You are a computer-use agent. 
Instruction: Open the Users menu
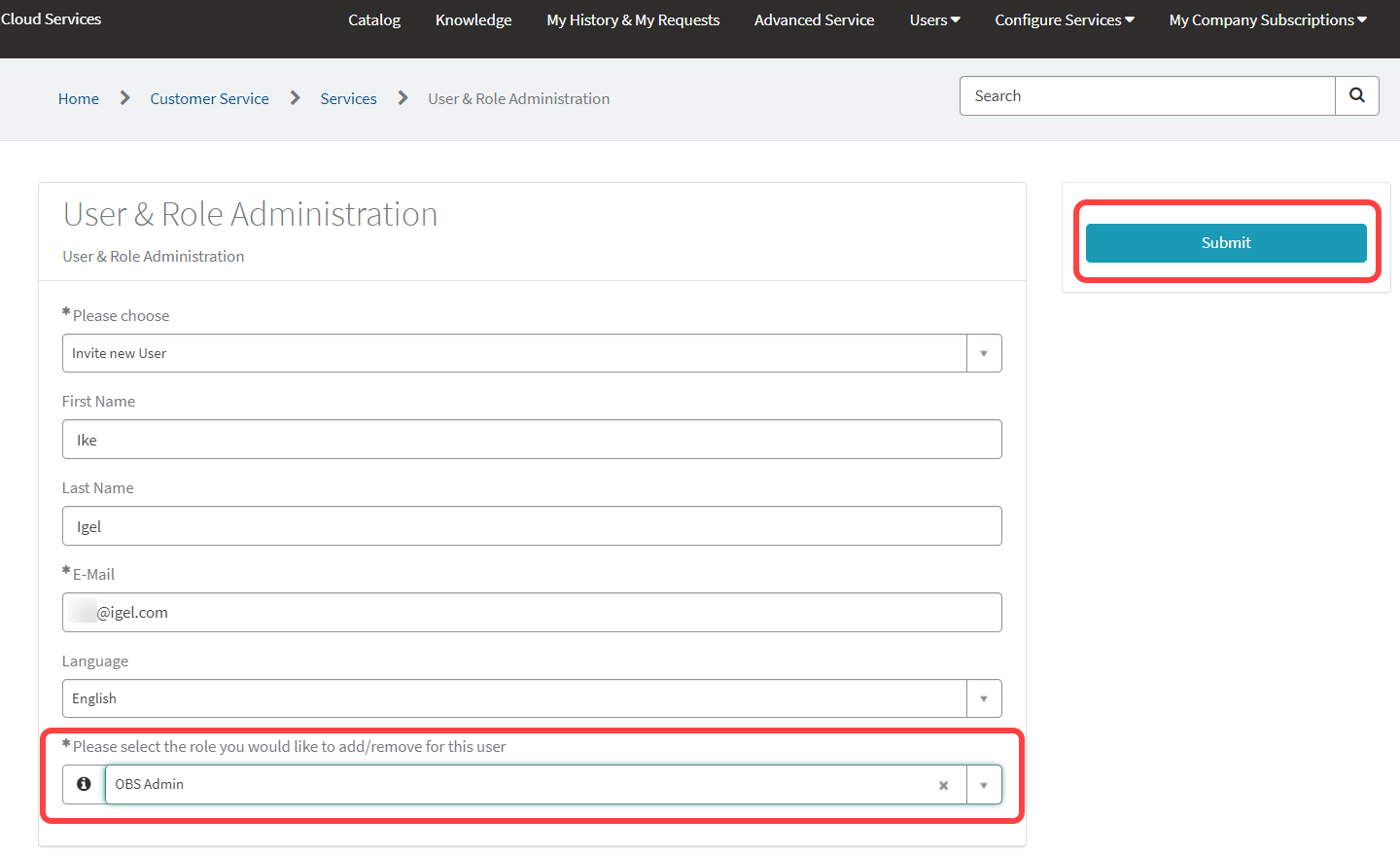pyautogui.click(x=934, y=20)
